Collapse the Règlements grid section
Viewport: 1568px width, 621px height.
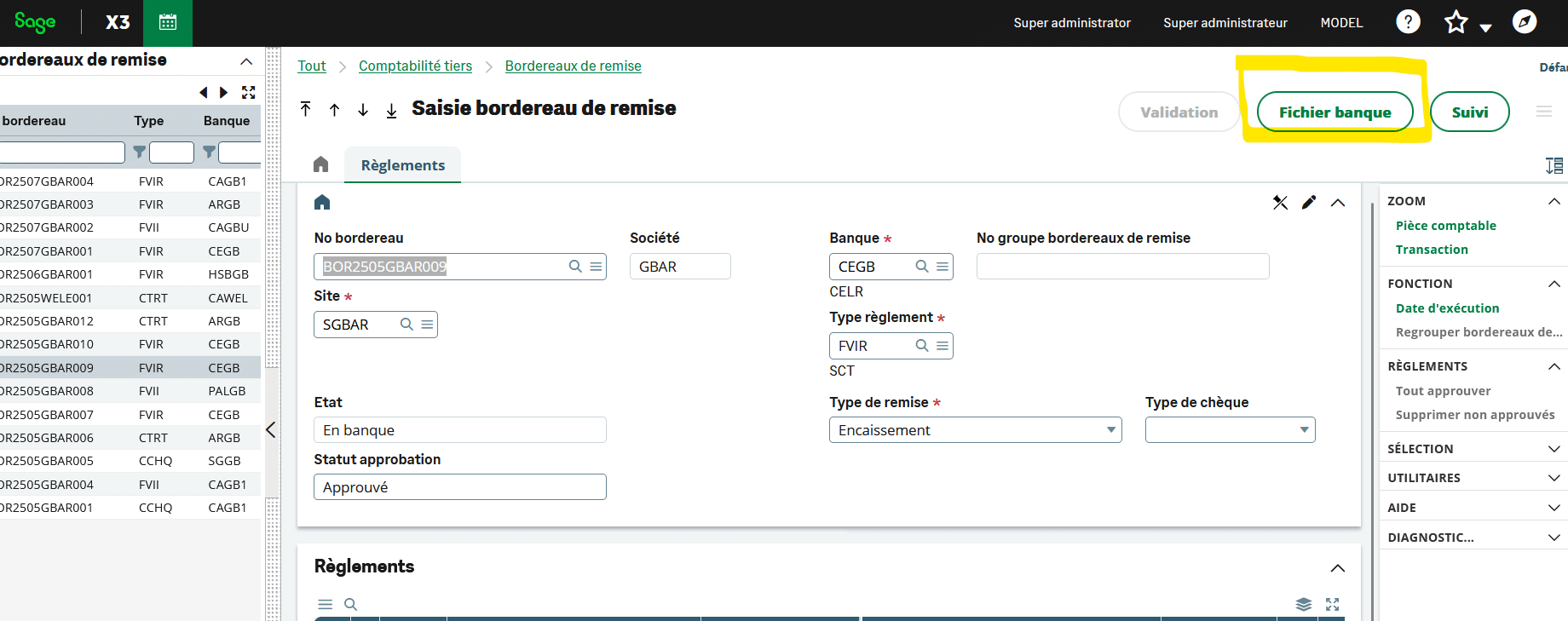1337,568
